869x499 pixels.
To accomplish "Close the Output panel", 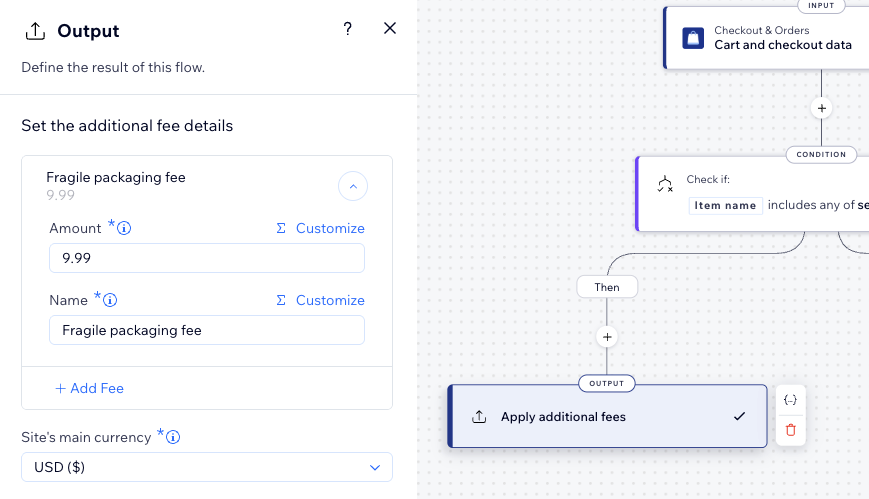I will (390, 29).
